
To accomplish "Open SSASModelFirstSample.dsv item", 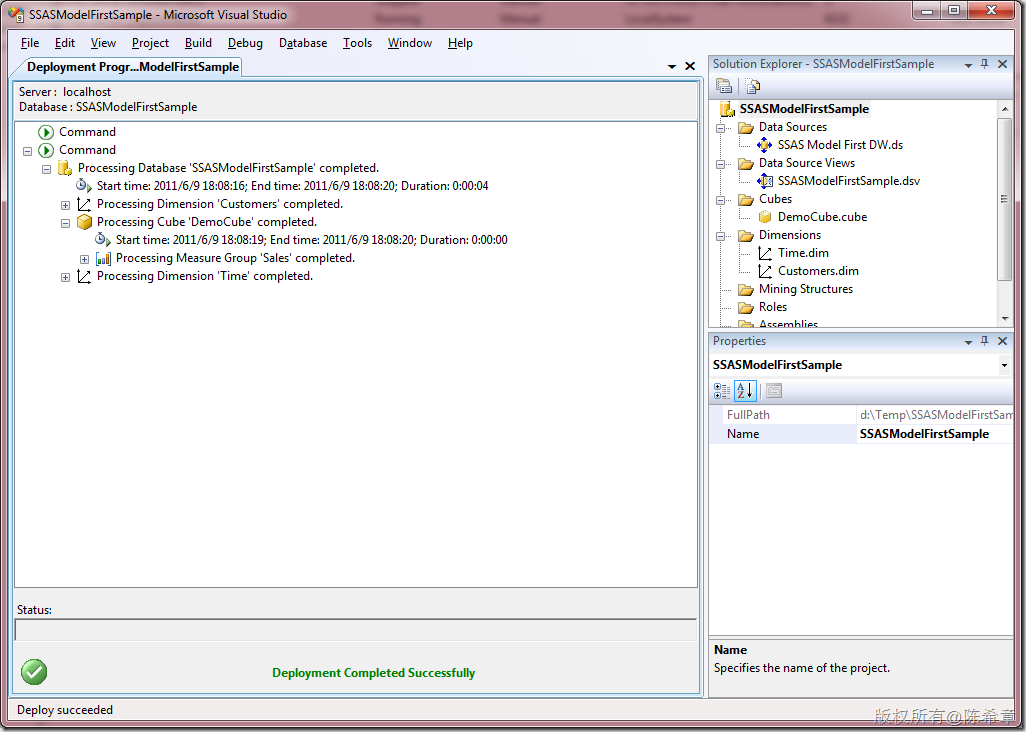I will point(849,181).
